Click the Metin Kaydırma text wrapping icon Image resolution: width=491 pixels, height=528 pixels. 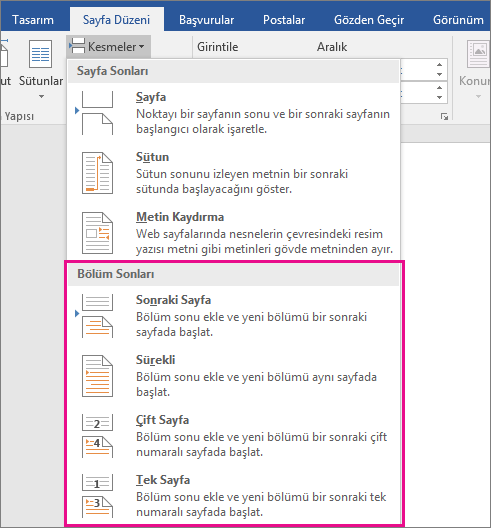tap(97, 233)
